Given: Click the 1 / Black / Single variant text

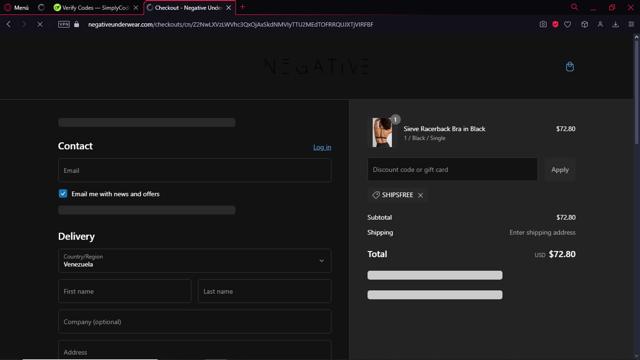Looking at the screenshot, I should pyautogui.click(x=424, y=138).
